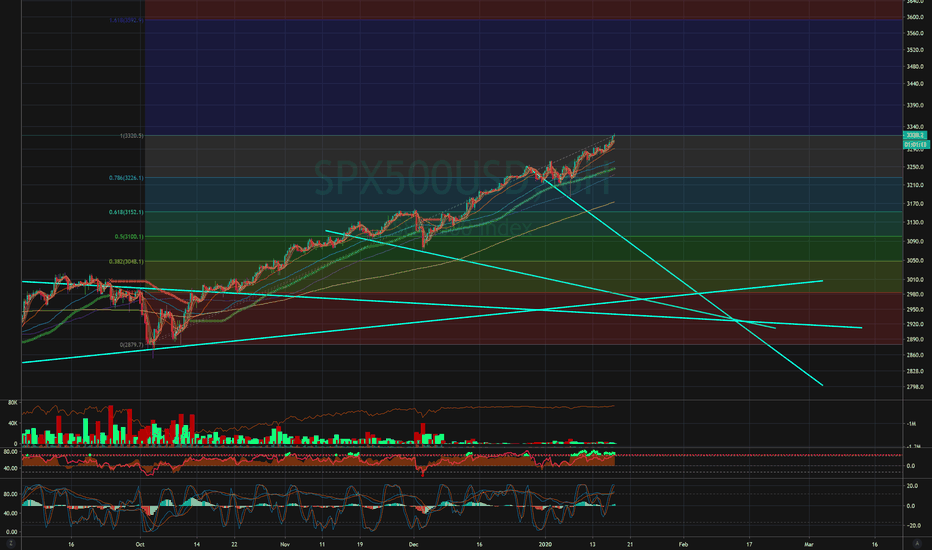Select the 0(2879.7) Fibonacci label

[131, 345]
